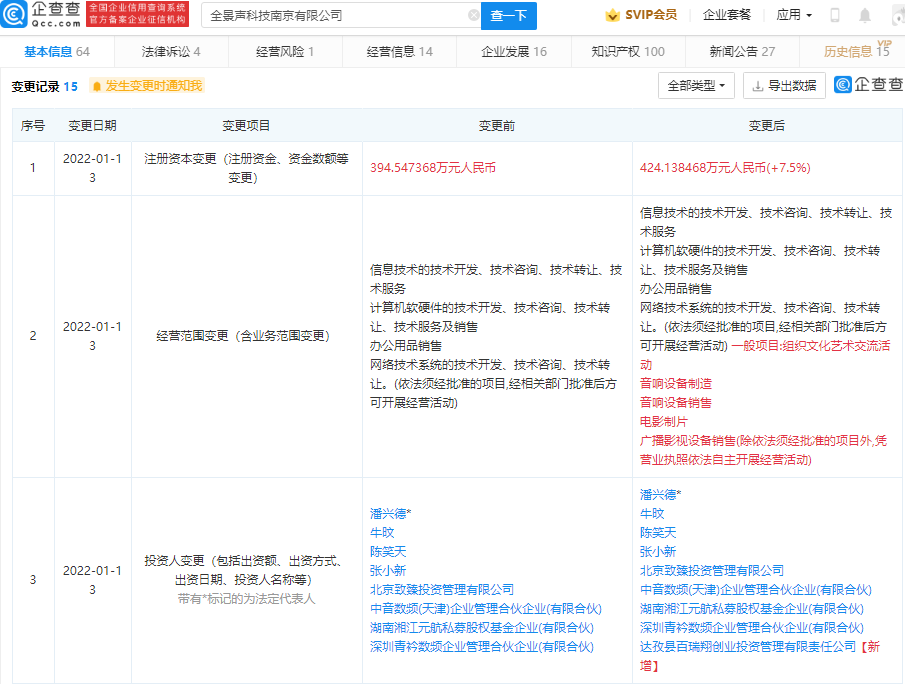The image size is (905, 684).
Task: Select the 424.138468万元人民币(+7.5%) value
Action: 725,168
